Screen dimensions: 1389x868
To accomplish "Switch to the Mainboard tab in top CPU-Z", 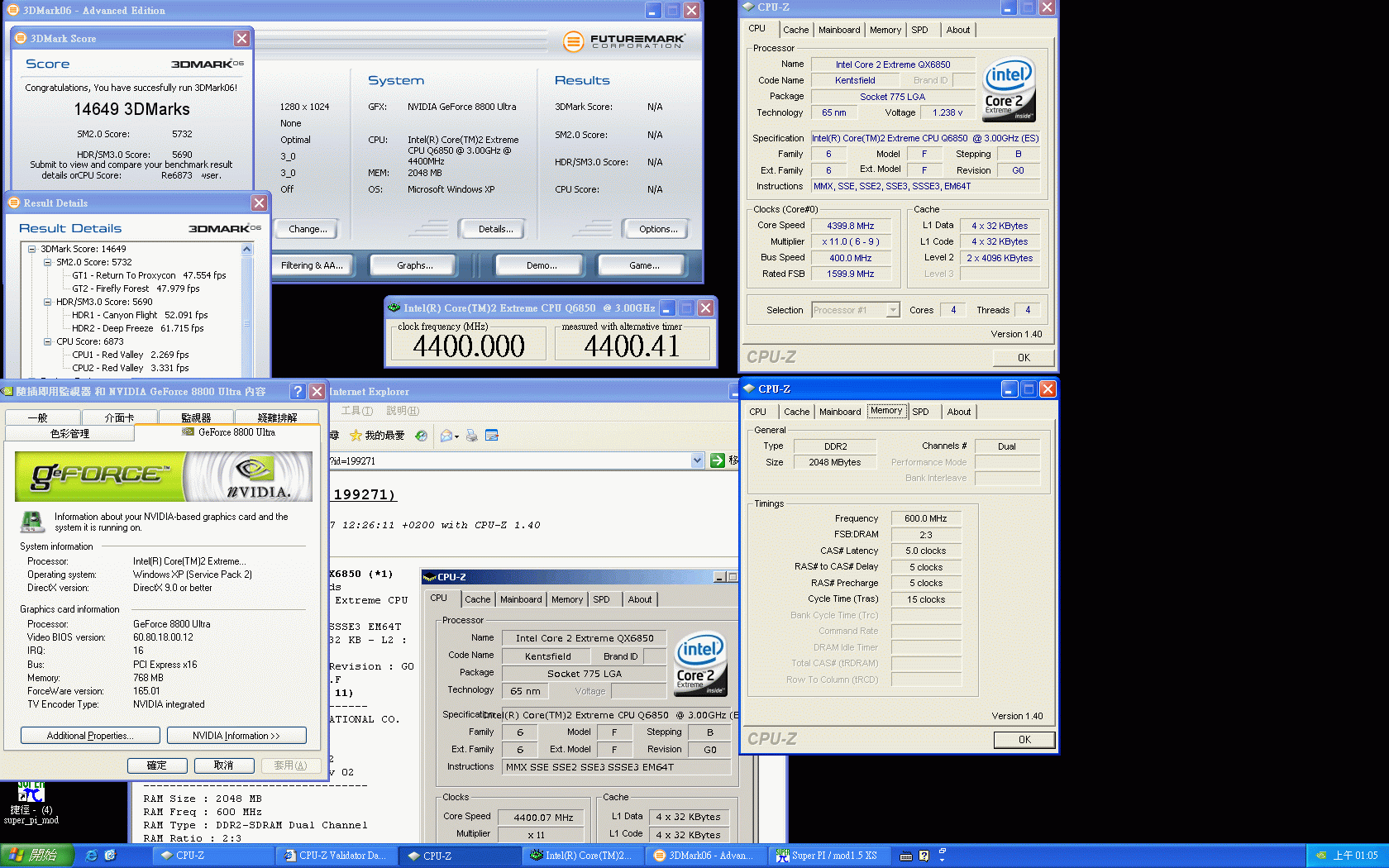I will tap(839, 30).
